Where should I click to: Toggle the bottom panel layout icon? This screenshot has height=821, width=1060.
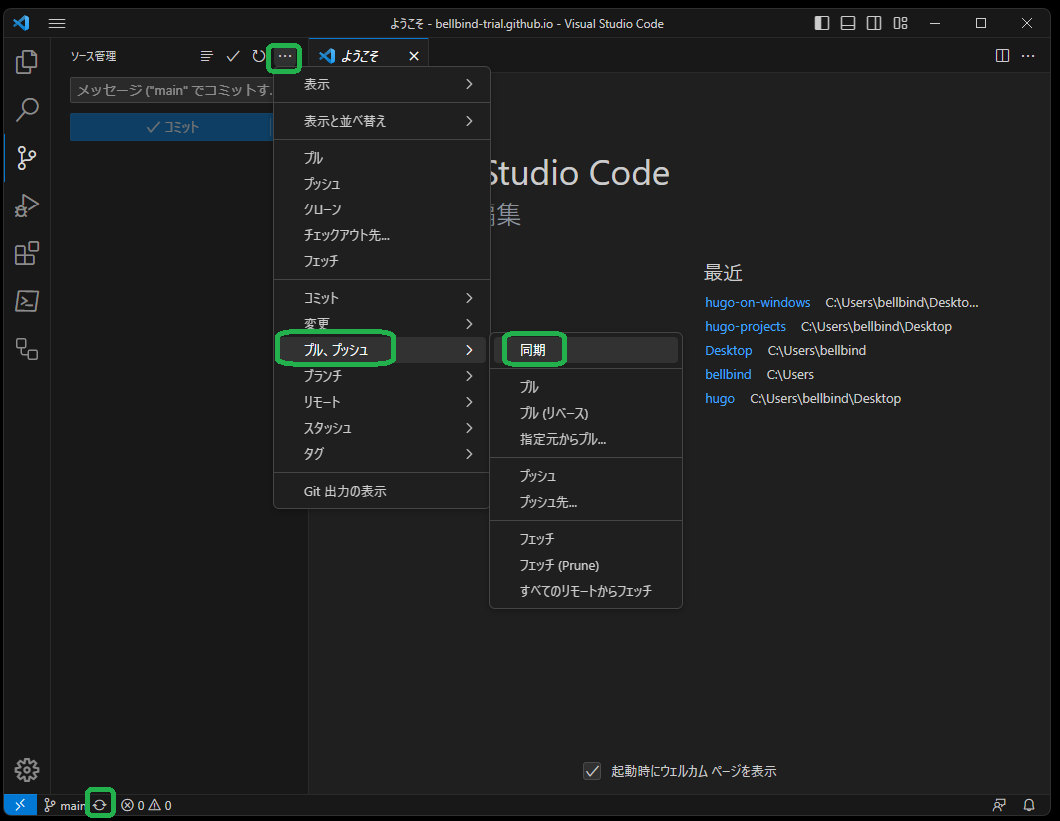point(848,24)
